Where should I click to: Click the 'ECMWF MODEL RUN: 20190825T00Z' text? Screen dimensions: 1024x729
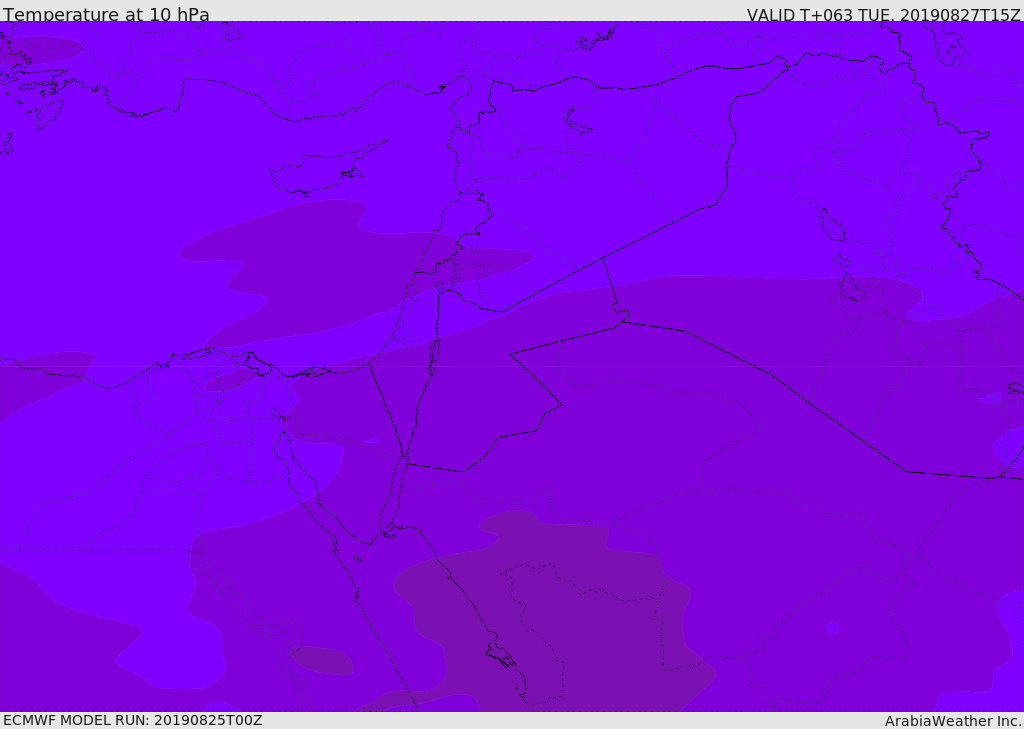click(x=133, y=721)
